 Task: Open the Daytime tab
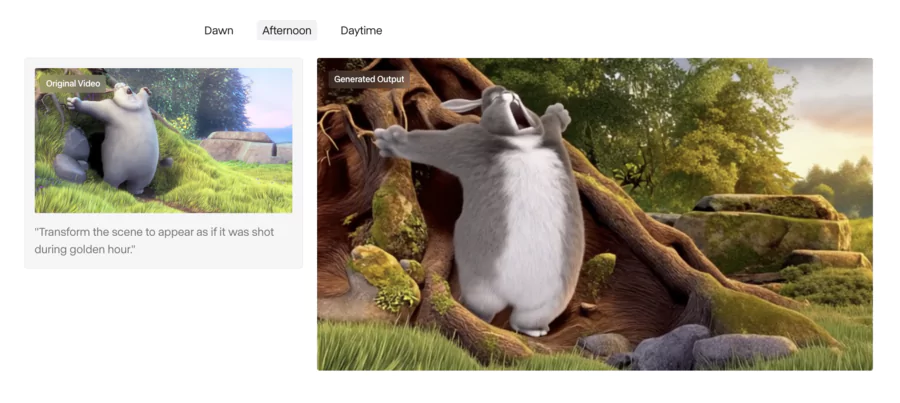[x=361, y=30]
